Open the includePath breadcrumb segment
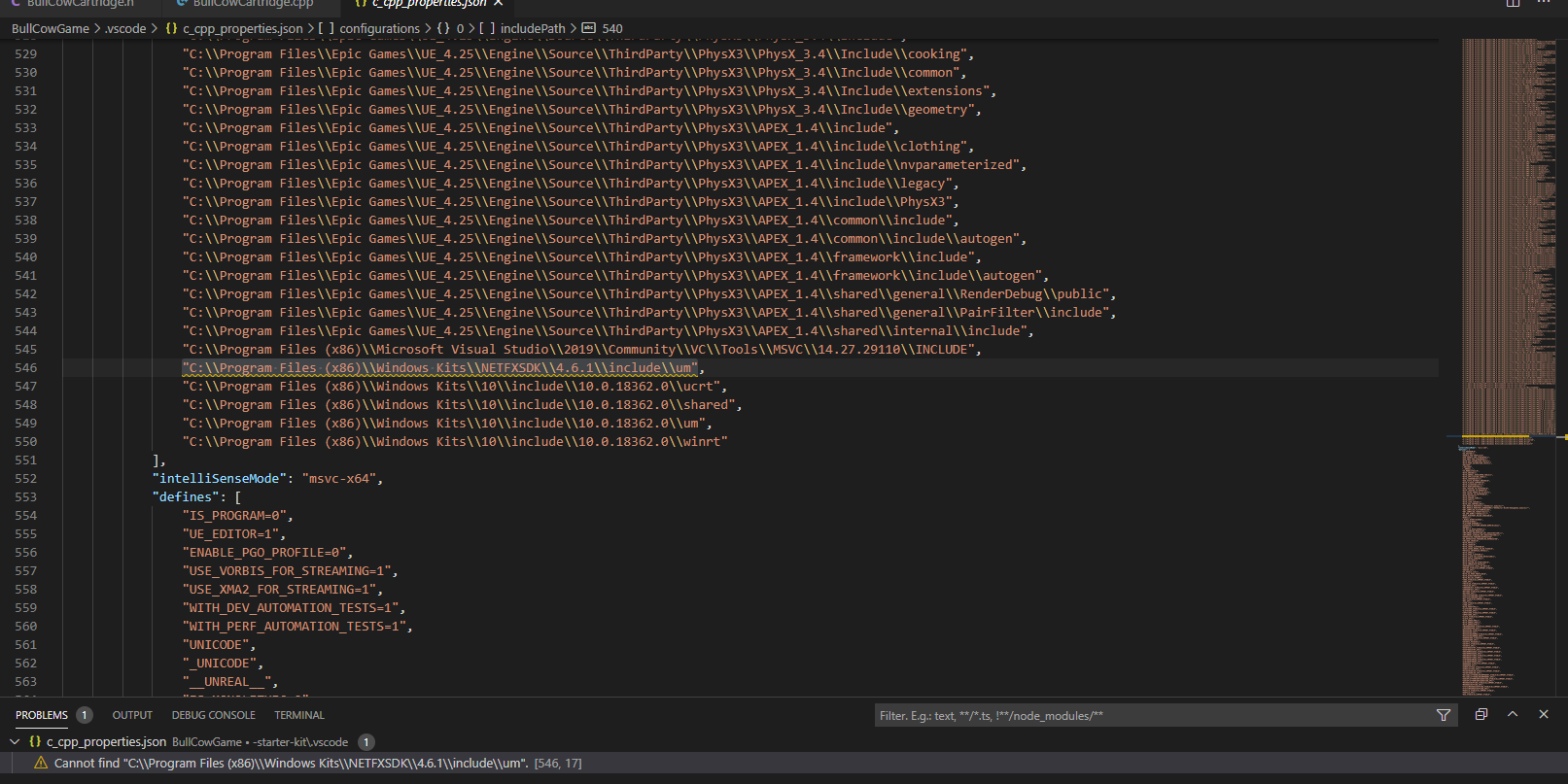The image size is (1568, 784). click(x=533, y=28)
